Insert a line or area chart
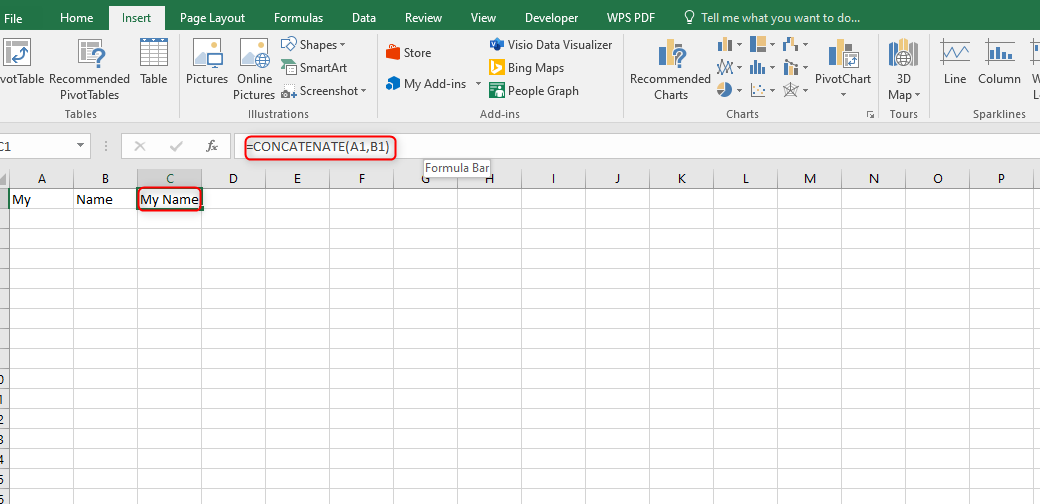 tap(725, 68)
